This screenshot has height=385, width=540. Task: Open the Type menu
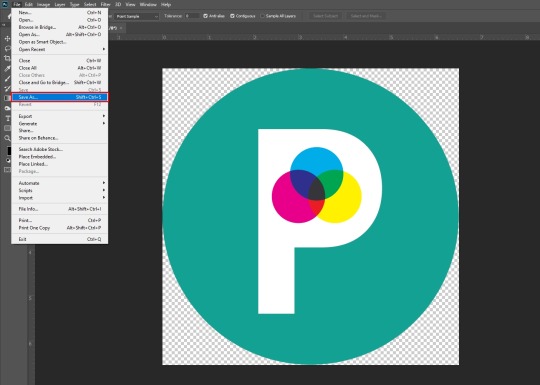[x=75, y=4]
